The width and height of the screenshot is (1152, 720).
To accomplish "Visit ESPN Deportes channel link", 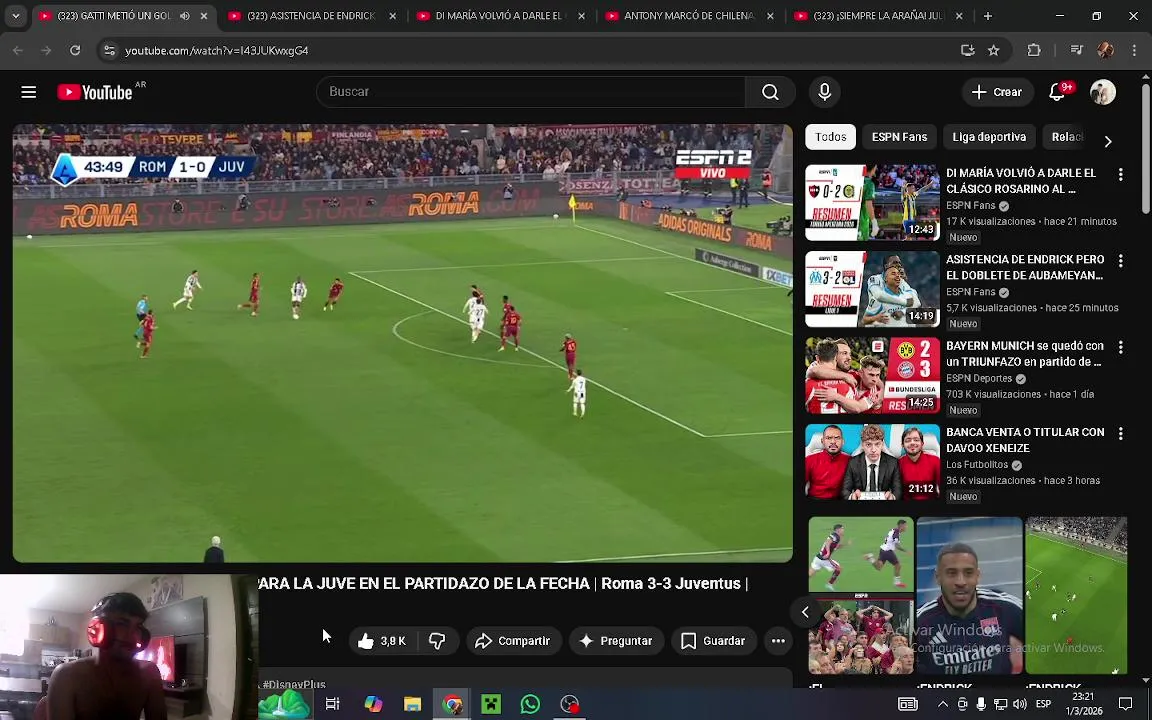I will point(979,378).
